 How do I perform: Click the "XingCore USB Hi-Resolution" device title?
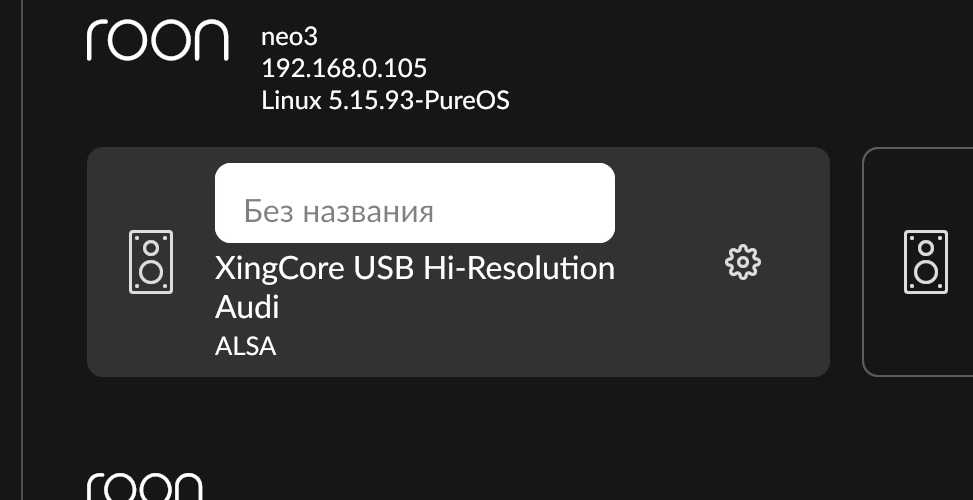414,269
